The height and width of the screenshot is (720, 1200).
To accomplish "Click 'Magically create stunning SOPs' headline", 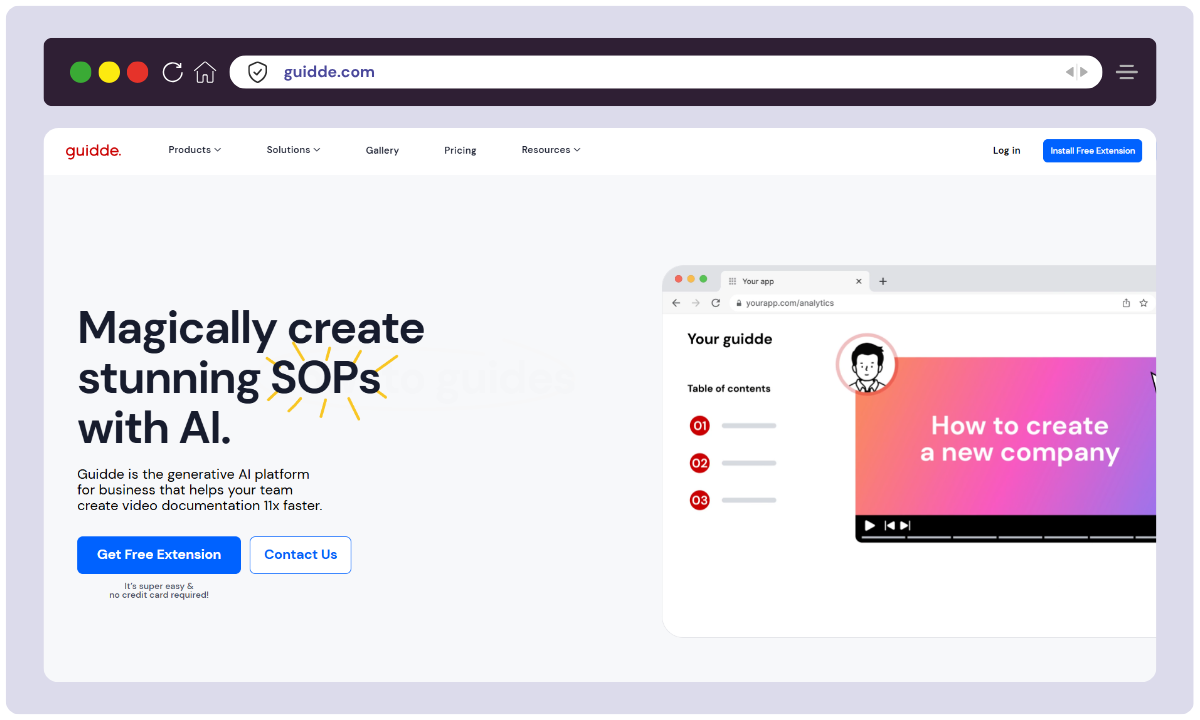I will pyautogui.click(x=251, y=377).
